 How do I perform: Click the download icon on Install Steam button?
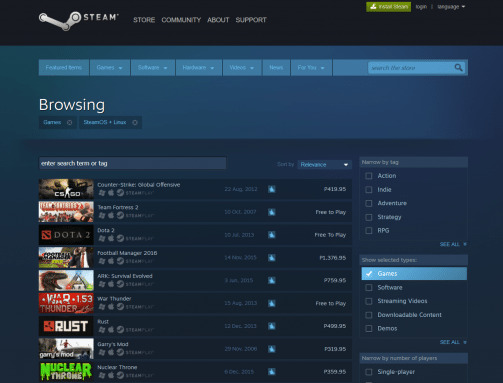pyautogui.click(x=373, y=6)
